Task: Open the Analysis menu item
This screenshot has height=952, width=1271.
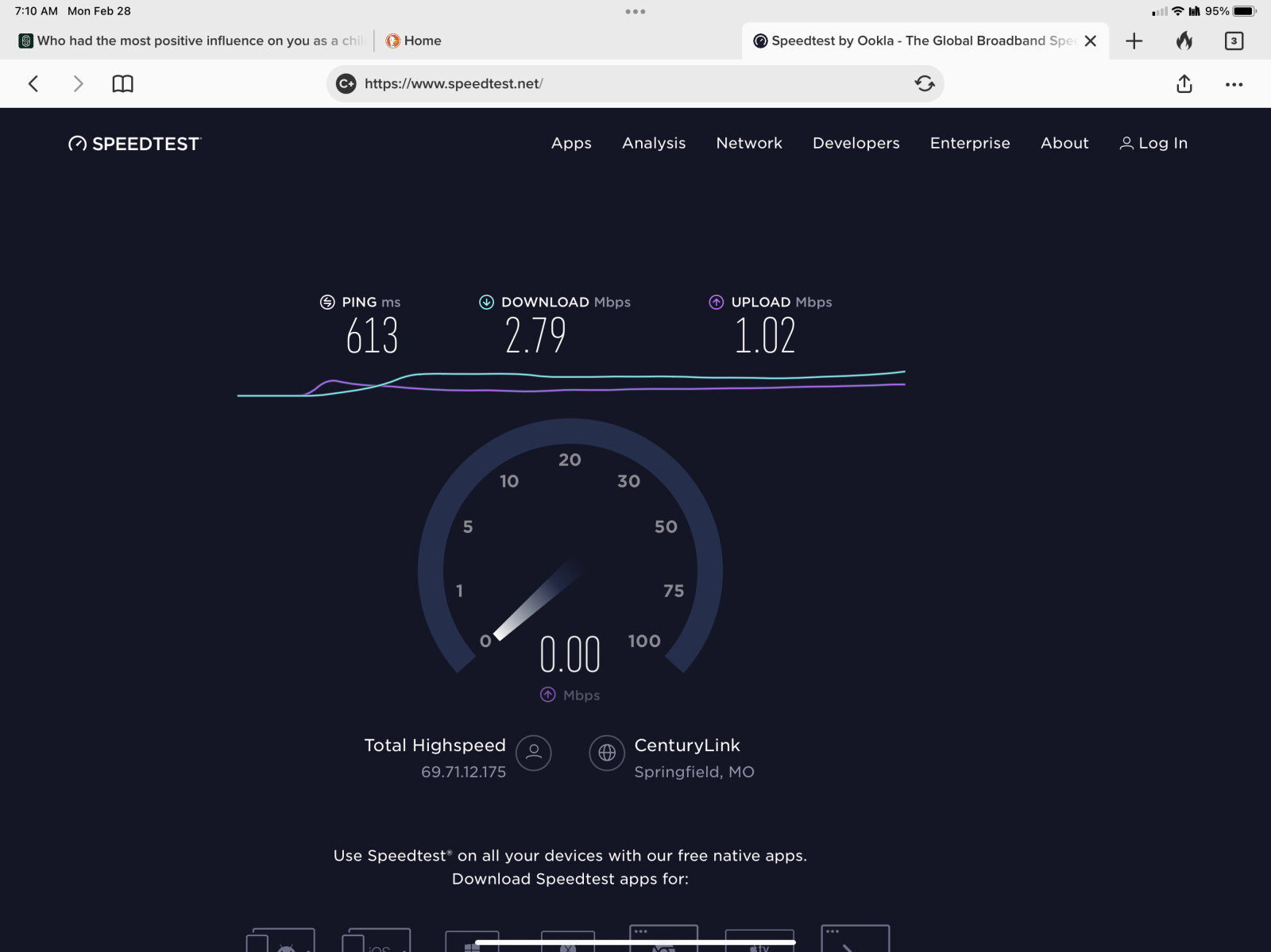Action: pyautogui.click(x=654, y=143)
